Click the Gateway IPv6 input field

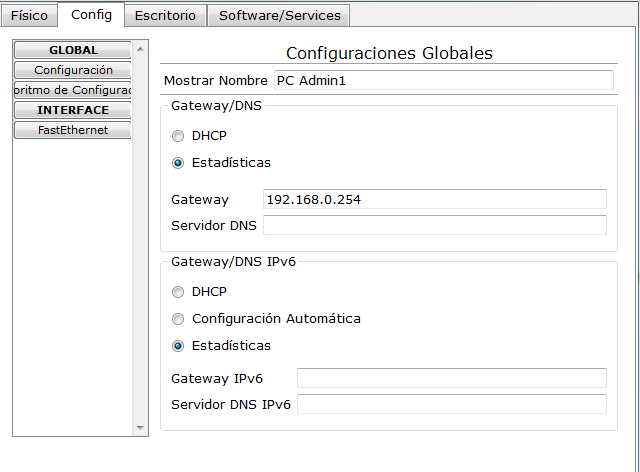[451, 378]
